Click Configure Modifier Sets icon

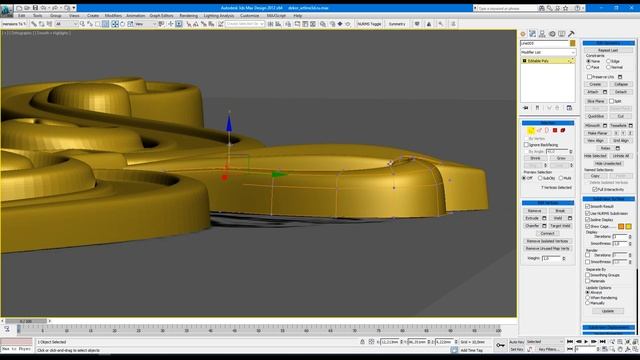(x=569, y=108)
